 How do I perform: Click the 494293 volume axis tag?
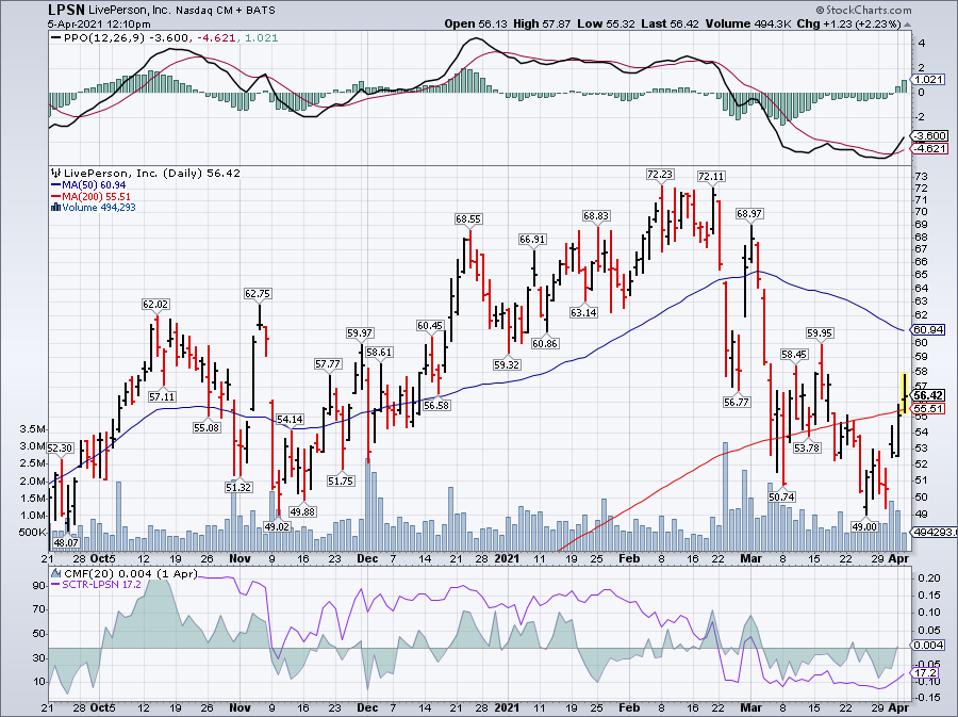(935, 533)
